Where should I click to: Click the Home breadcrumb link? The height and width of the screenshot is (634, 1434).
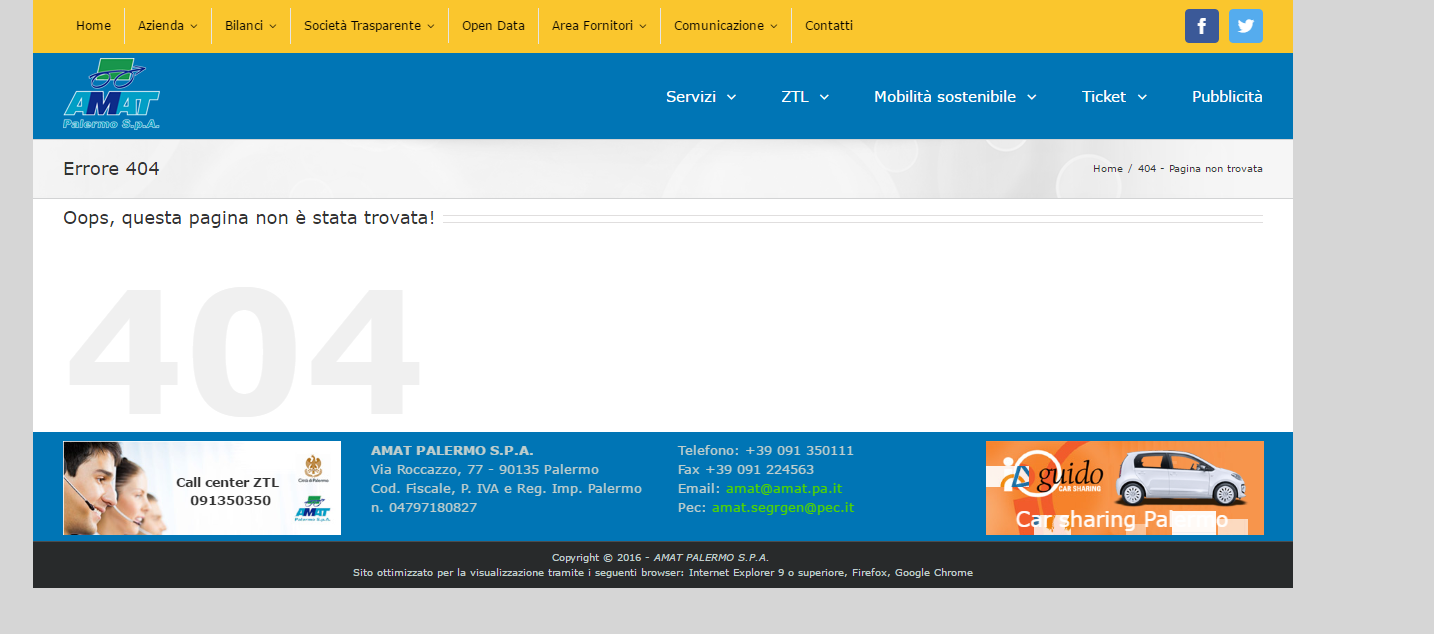(x=1107, y=169)
